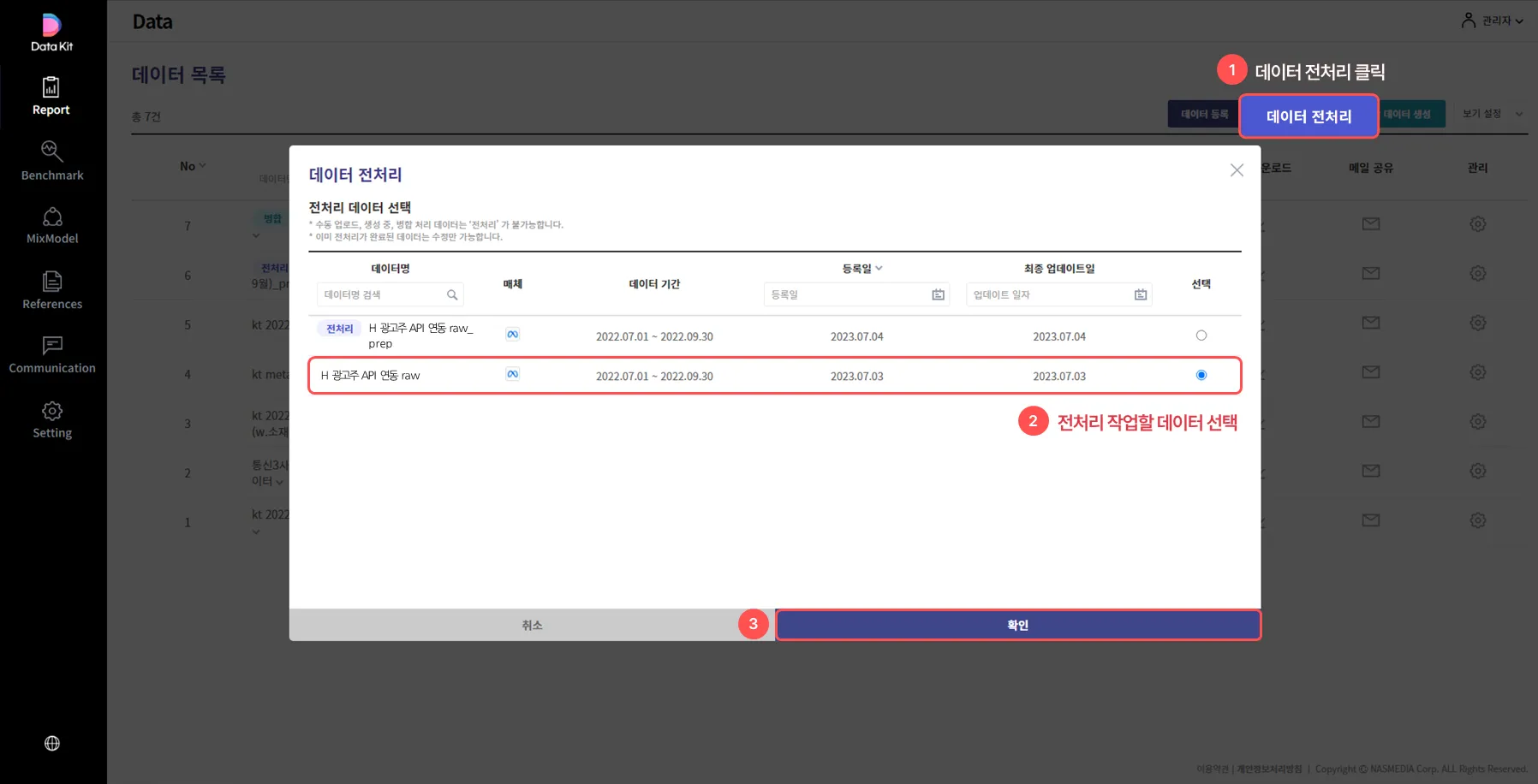Viewport: 1538px width, 784px height.
Task: Click the 데이터 등록 button
Action: coord(1204,114)
